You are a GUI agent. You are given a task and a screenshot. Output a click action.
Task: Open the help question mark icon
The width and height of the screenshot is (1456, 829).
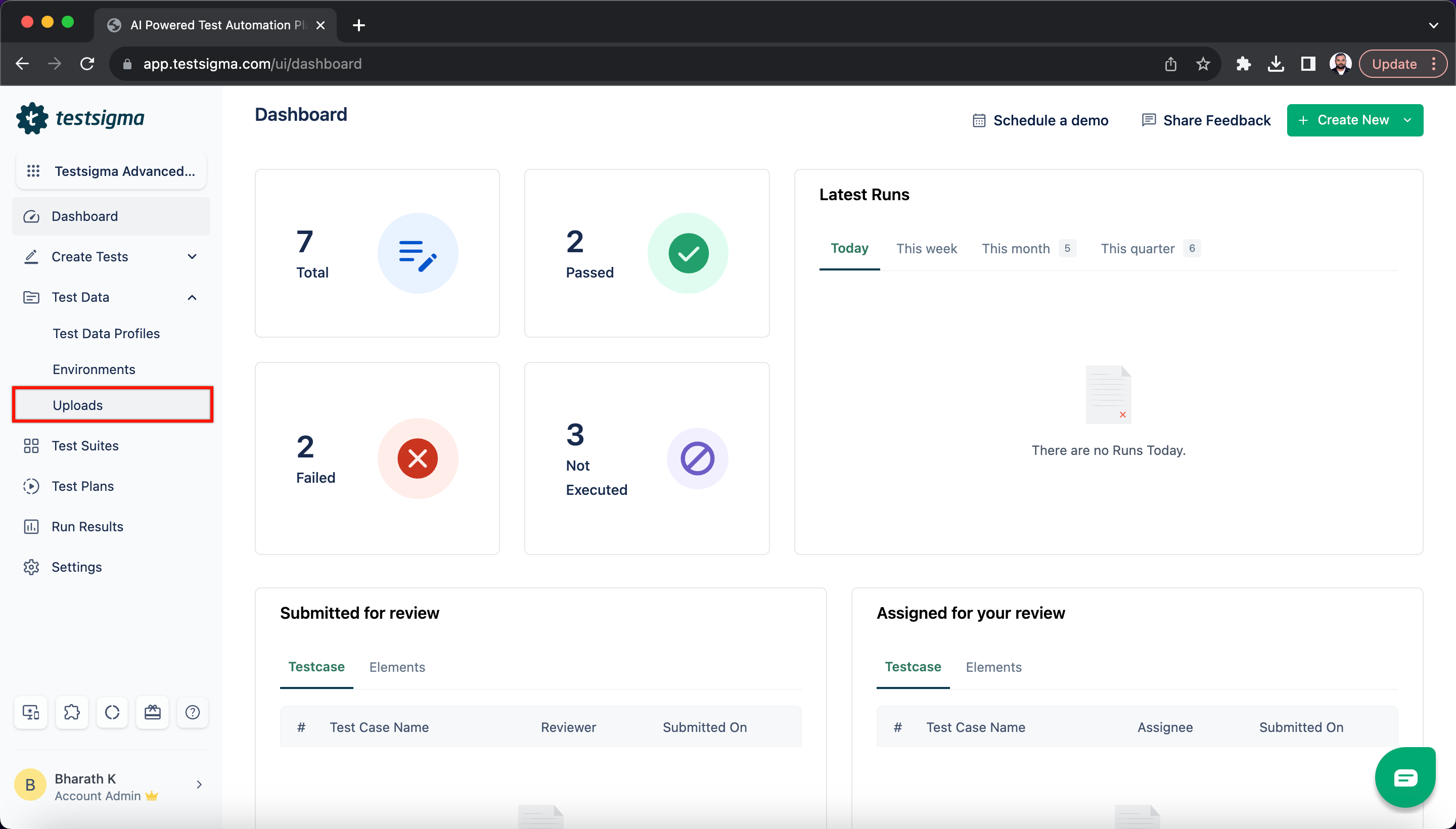click(x=193, y=712)
